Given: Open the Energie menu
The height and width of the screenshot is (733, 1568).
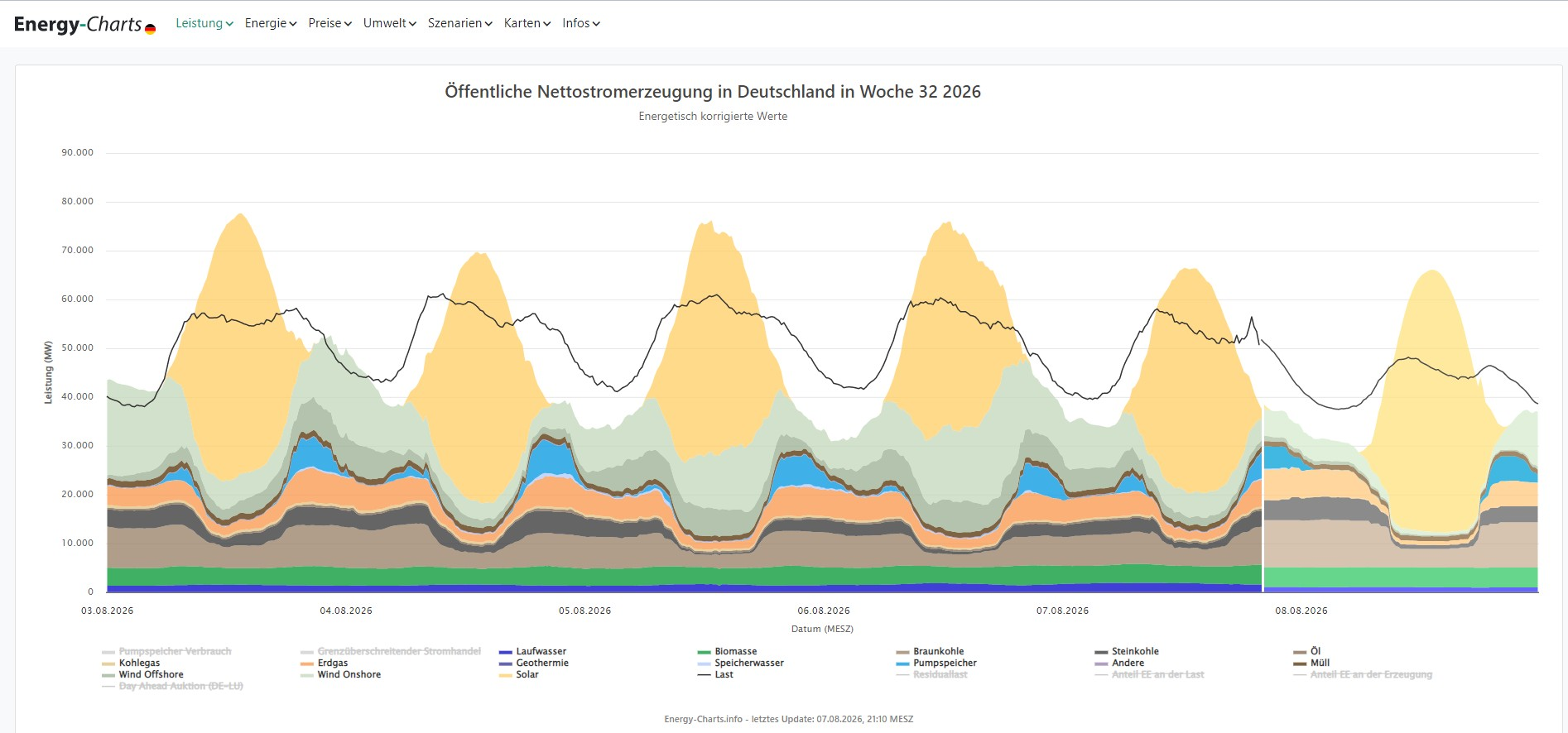Looking at the screenshot, I should tap(271, 23).
